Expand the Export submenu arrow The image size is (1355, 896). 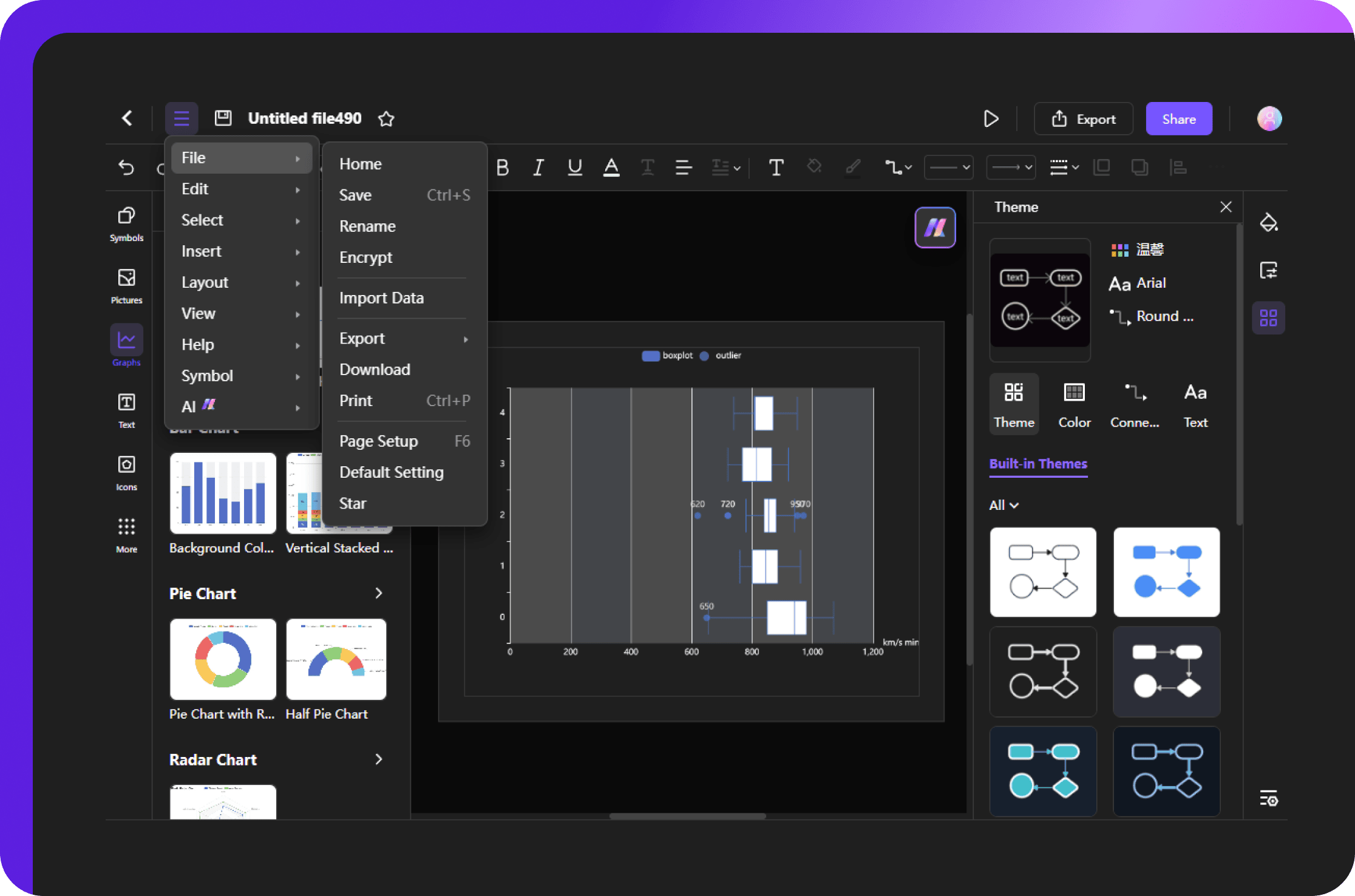(464, 338)
